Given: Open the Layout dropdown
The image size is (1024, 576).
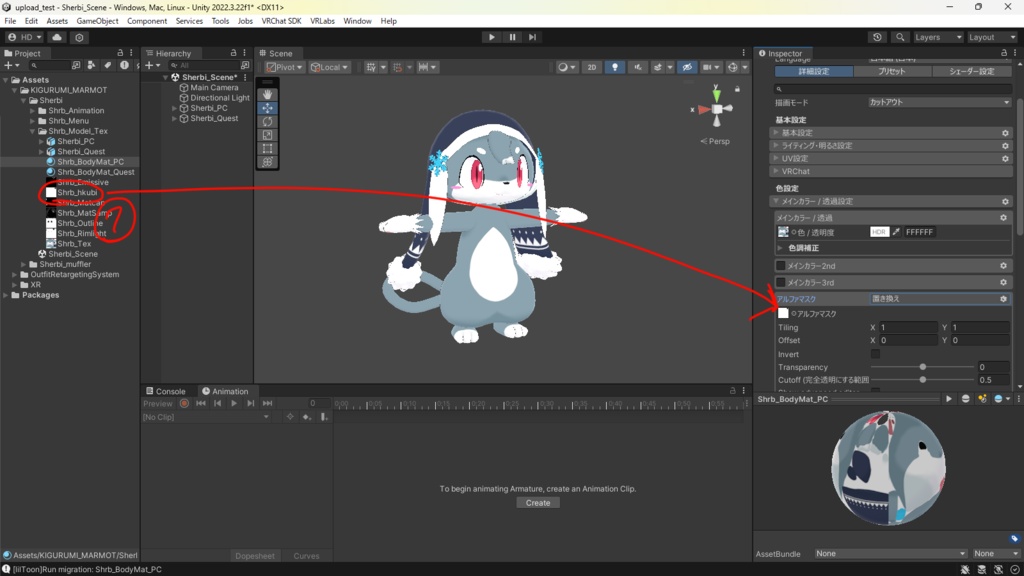Looking at the screenshot, I should 991,37.
